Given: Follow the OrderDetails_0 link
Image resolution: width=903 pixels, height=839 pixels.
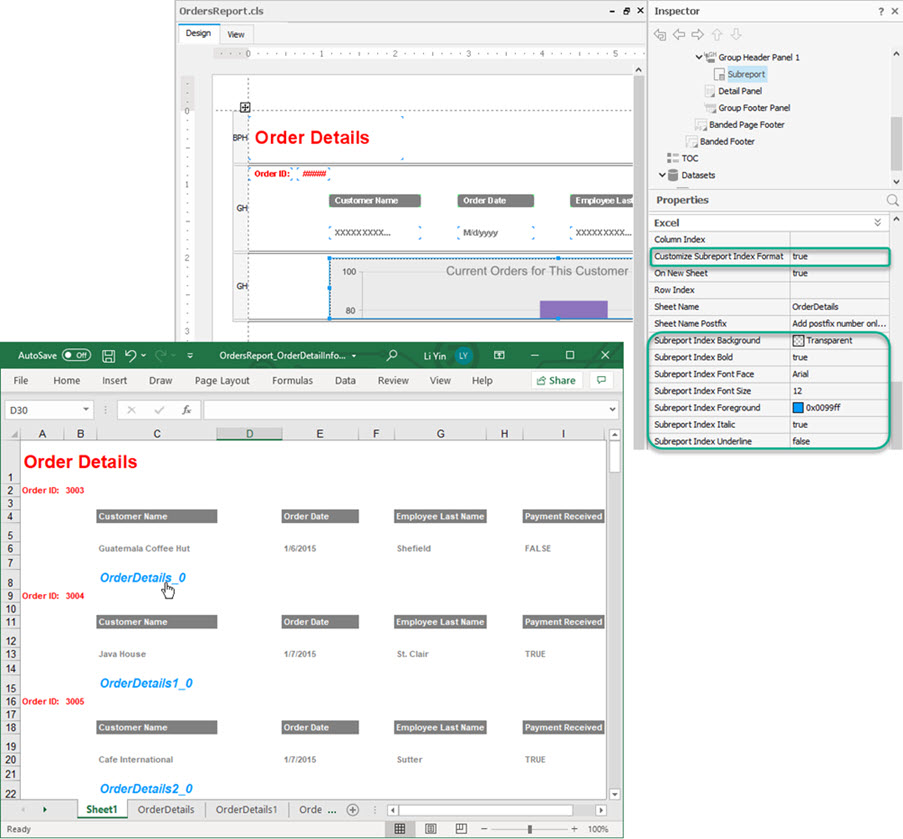Looking at the screenshot, I should 143,578.
